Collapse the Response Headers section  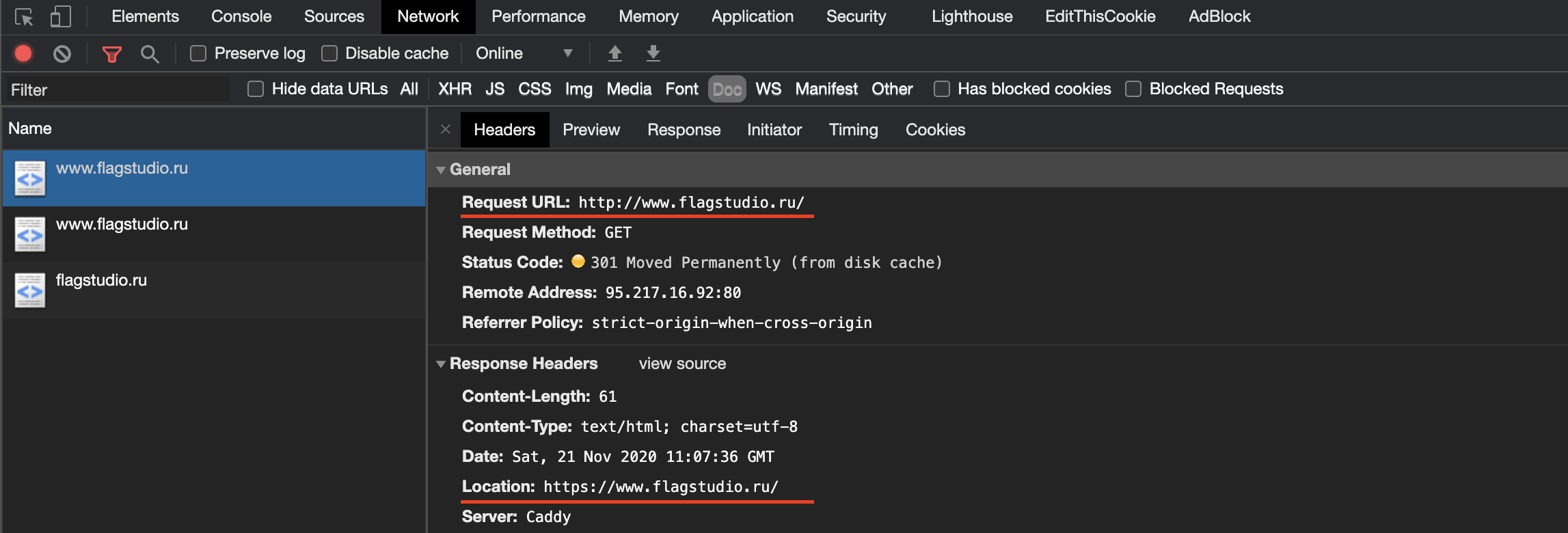(441, 364)
